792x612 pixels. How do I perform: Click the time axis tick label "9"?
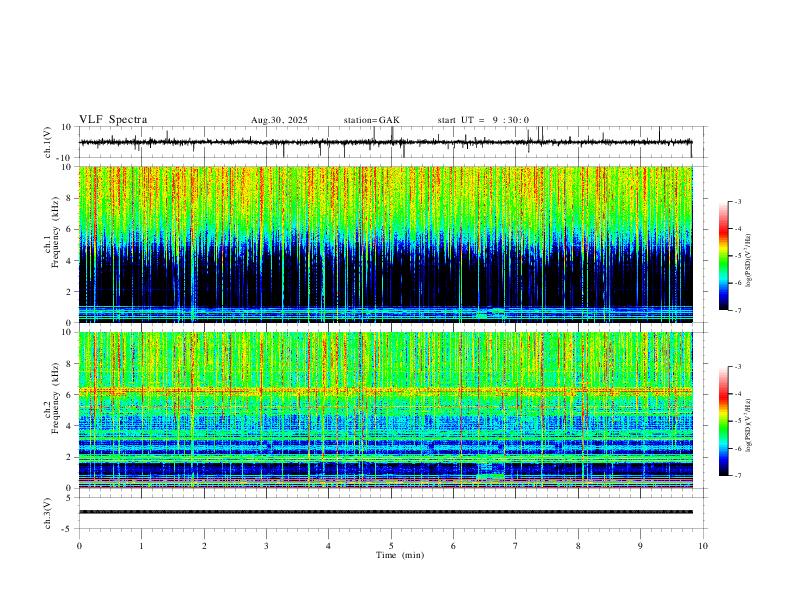[640, 546]
